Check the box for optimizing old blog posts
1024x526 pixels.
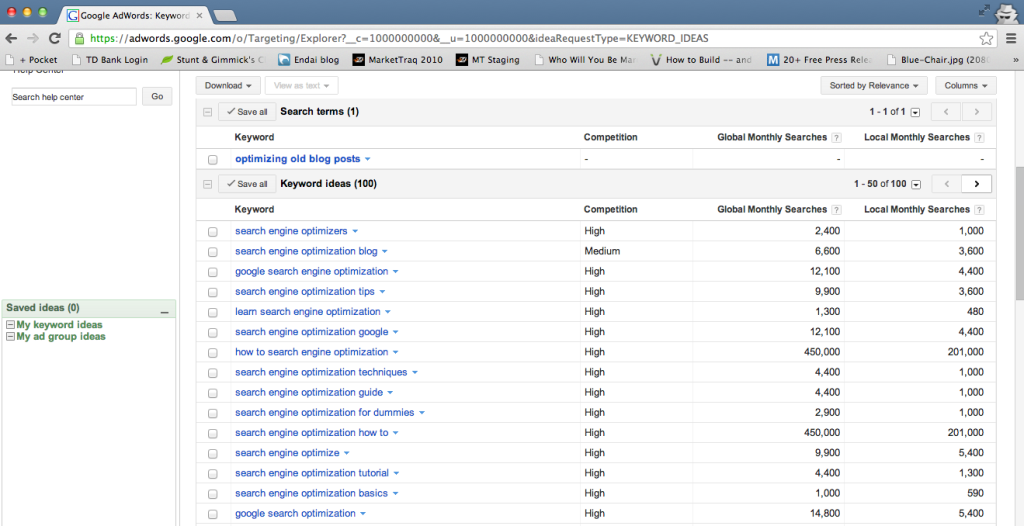[x=212, y=159]
